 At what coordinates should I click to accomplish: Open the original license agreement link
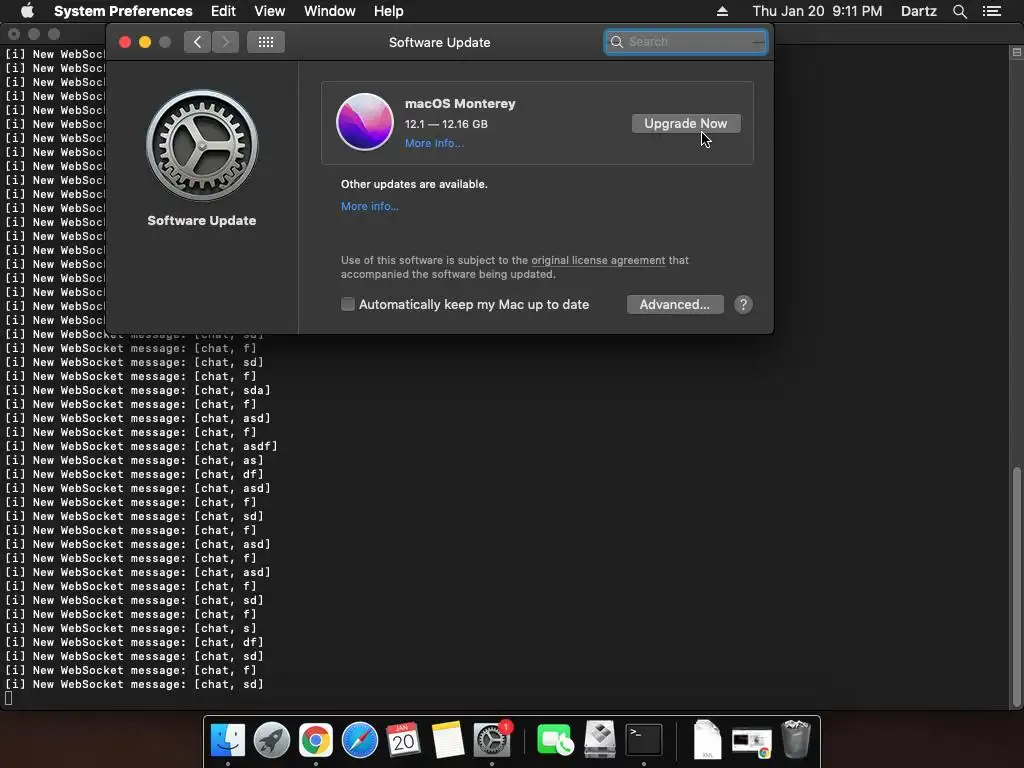598,260
